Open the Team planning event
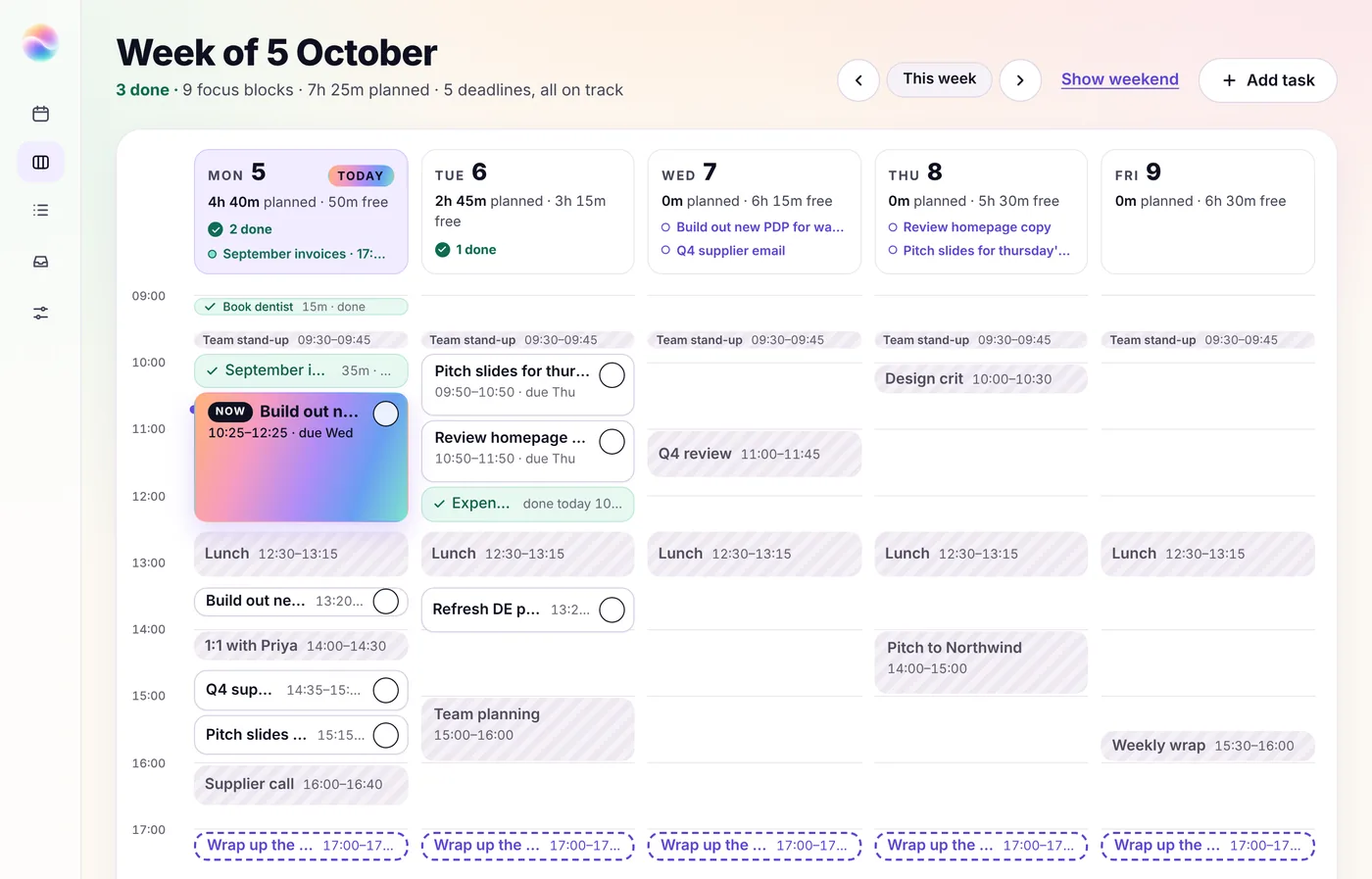Screen dimensions: 1372x879 tap(527, 729)
